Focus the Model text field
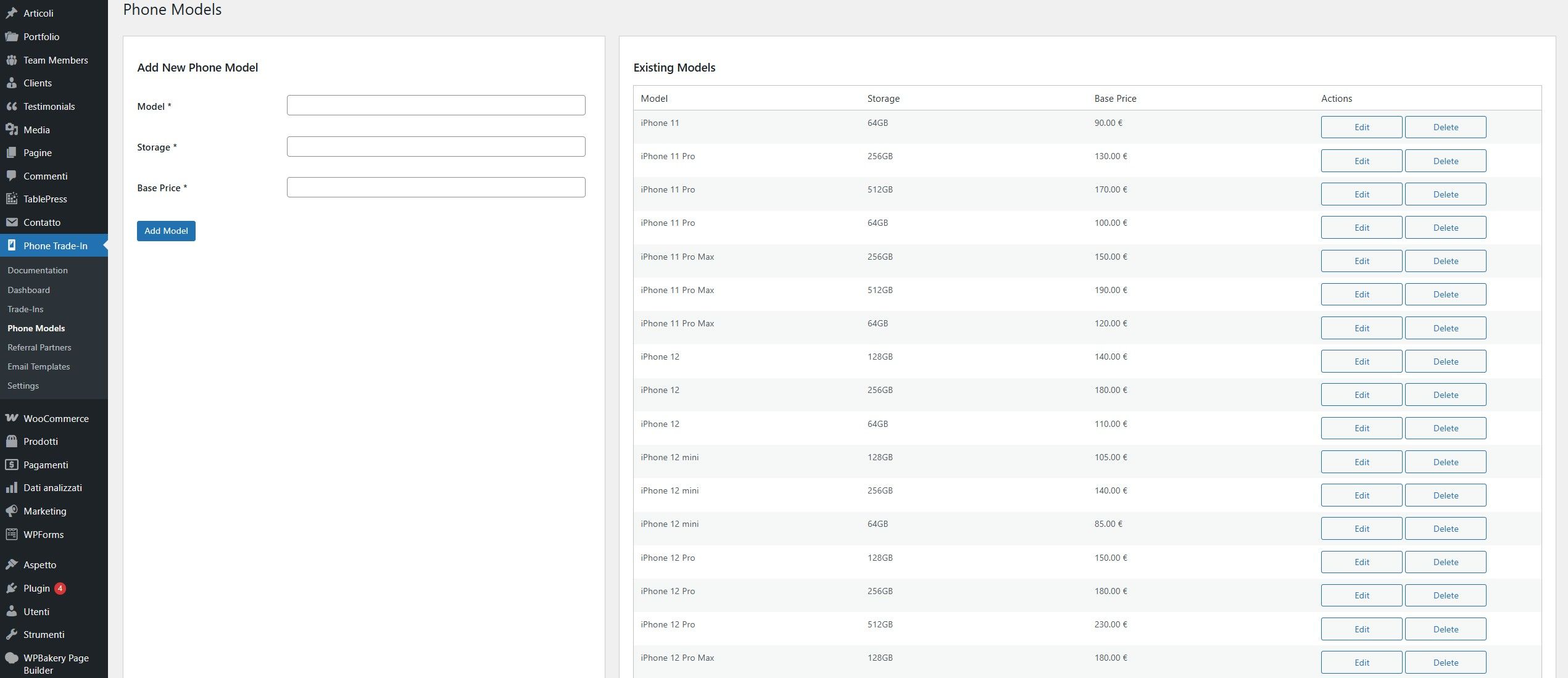 coord(436,105)
